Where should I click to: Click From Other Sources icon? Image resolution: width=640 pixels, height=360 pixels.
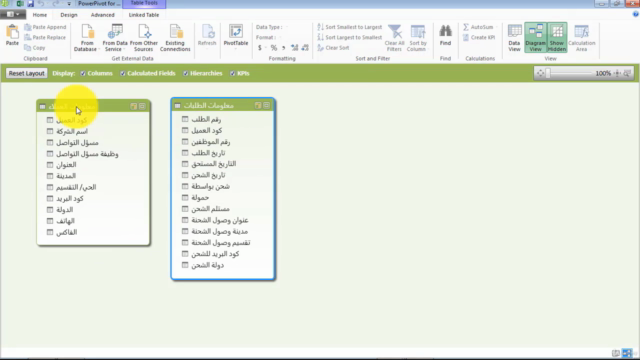(144, 38)
